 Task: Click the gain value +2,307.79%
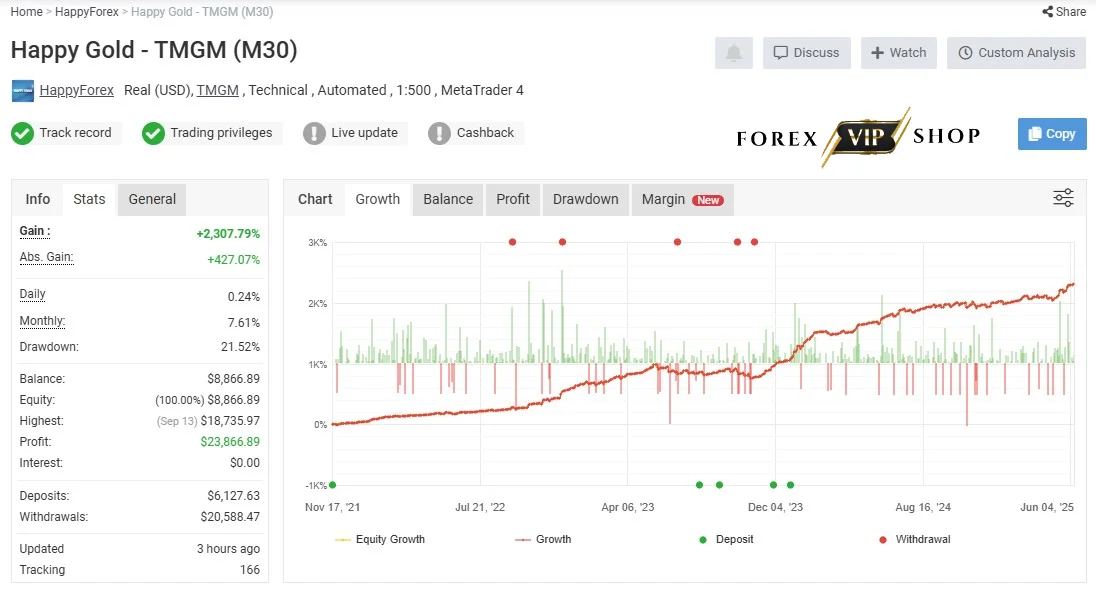click(x=228, y=233)
